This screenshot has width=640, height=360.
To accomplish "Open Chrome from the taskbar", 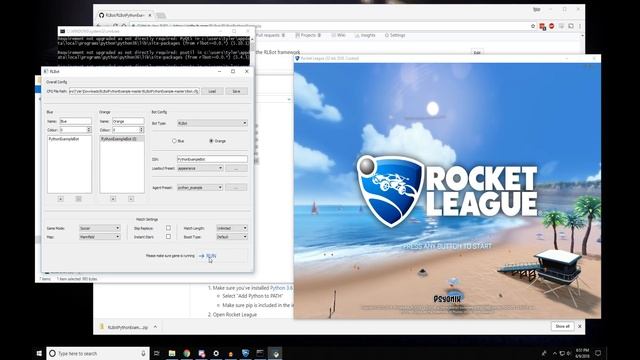I will coord(187,353).
